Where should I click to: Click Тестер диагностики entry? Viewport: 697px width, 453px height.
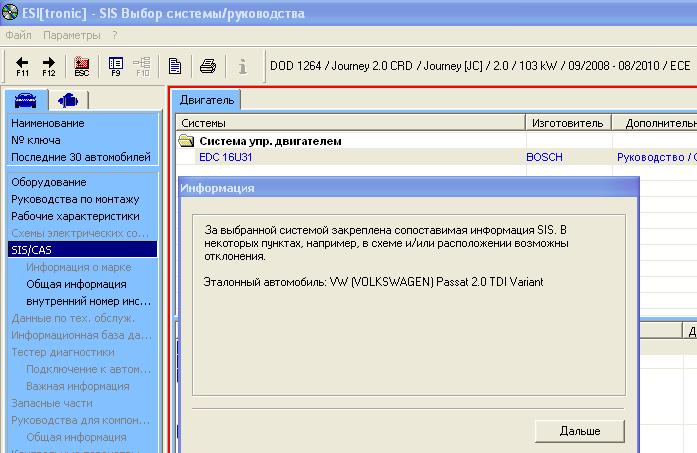coord(63,352)
